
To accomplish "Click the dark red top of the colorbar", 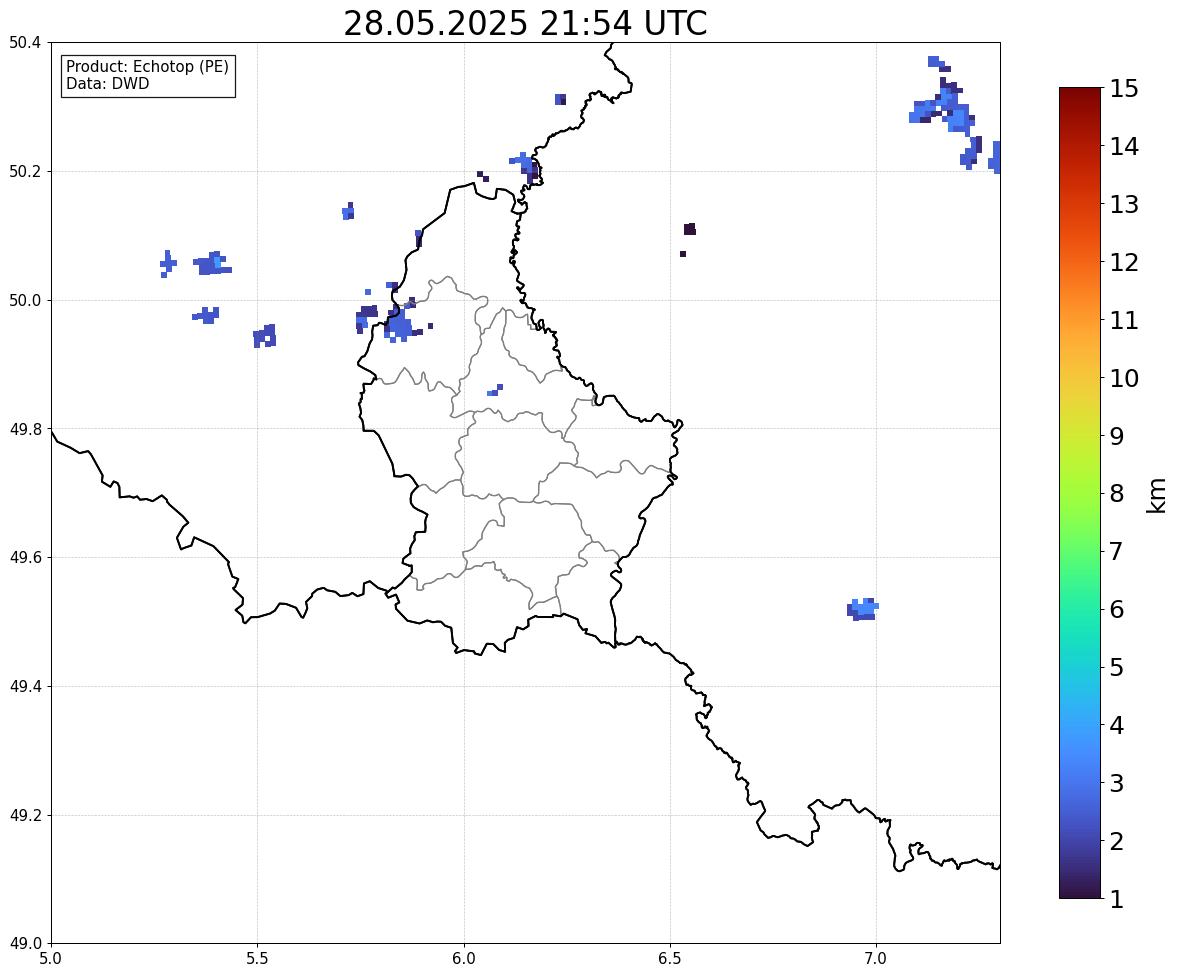I will 1080,101.
